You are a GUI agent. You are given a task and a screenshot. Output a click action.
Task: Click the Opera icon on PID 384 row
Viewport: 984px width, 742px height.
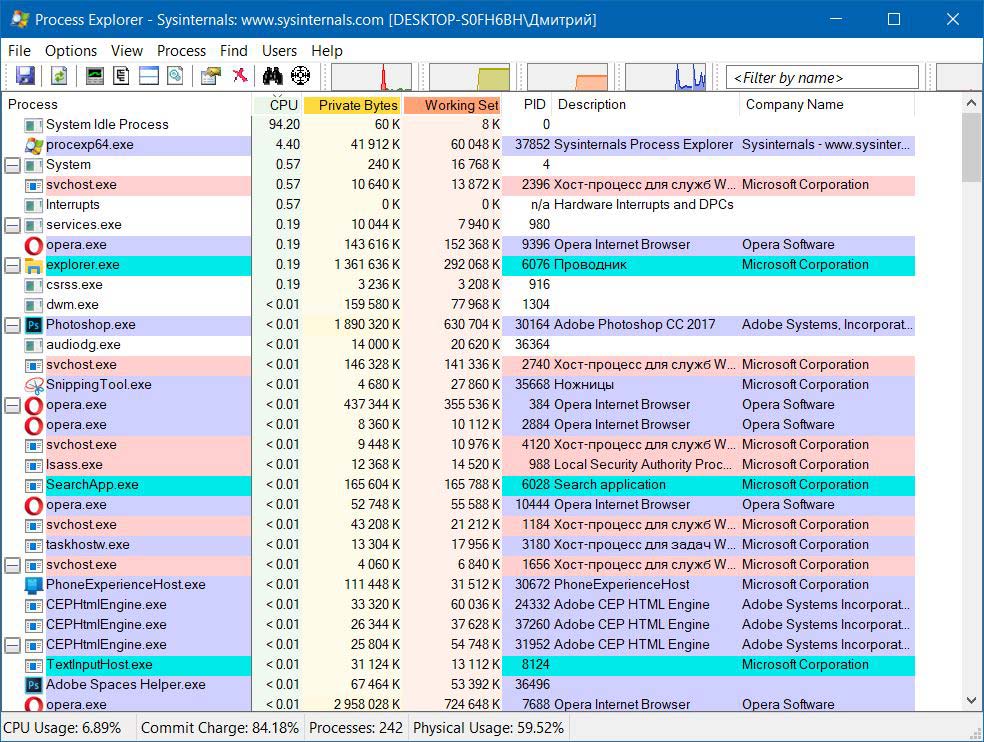click(33, 406)
